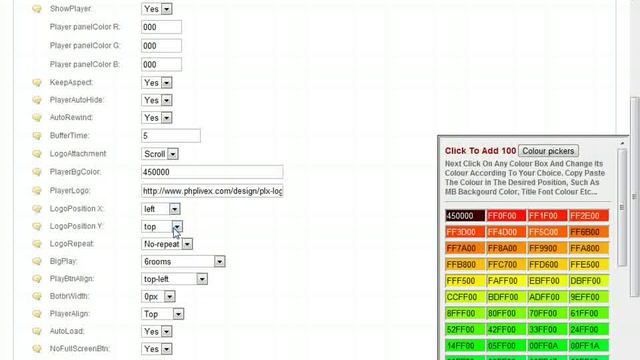The height and width of the screenshot is (360, 640).
Task: Select the 24FF00 colour box
Action: click(589, 330)
